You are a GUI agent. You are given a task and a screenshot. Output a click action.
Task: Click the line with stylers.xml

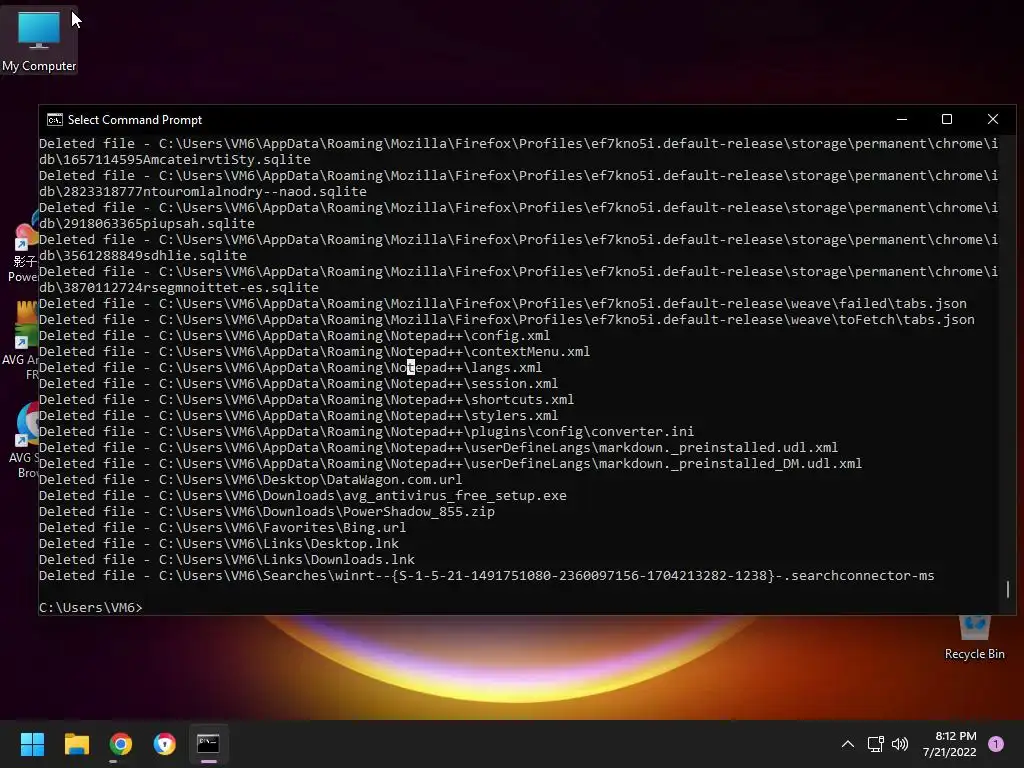coord(298,415)
